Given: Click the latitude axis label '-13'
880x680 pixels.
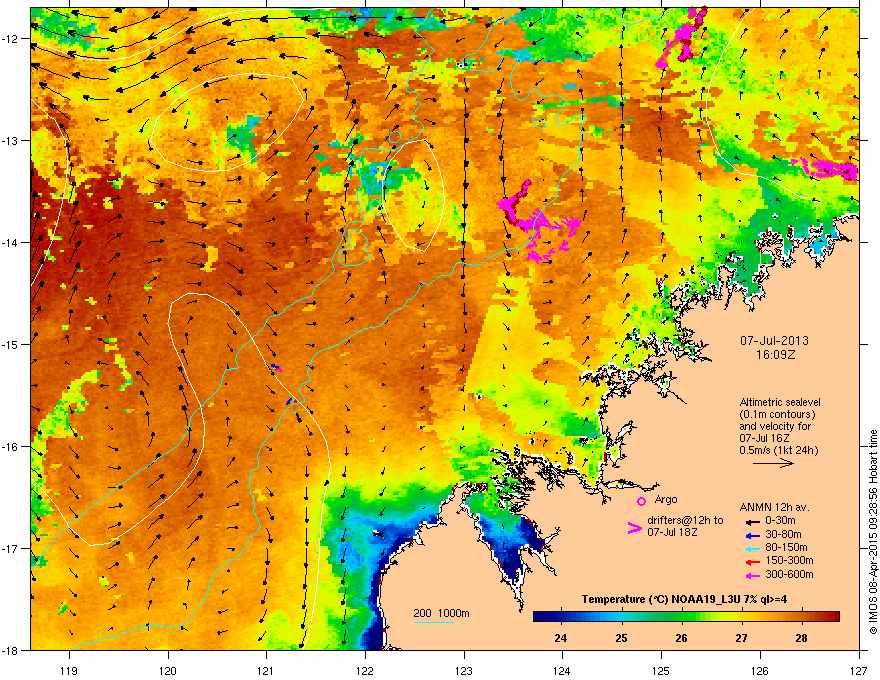Looking at the screenshot, I should point(10,141).
